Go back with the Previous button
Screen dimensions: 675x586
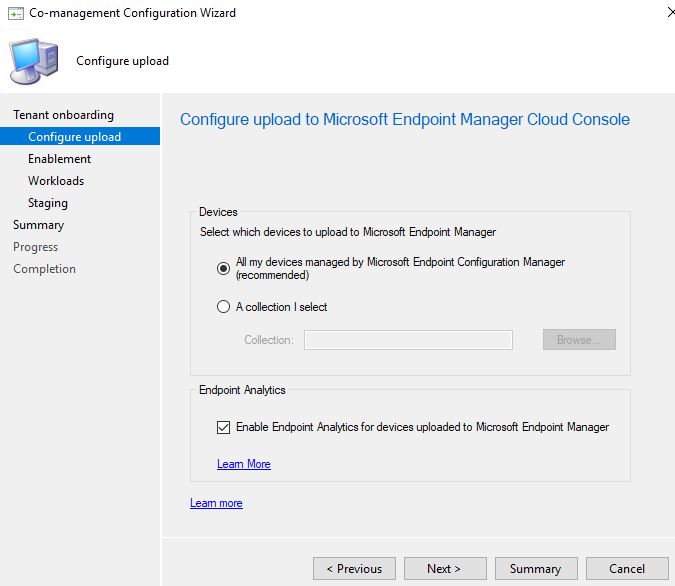[x=354, y=569]
